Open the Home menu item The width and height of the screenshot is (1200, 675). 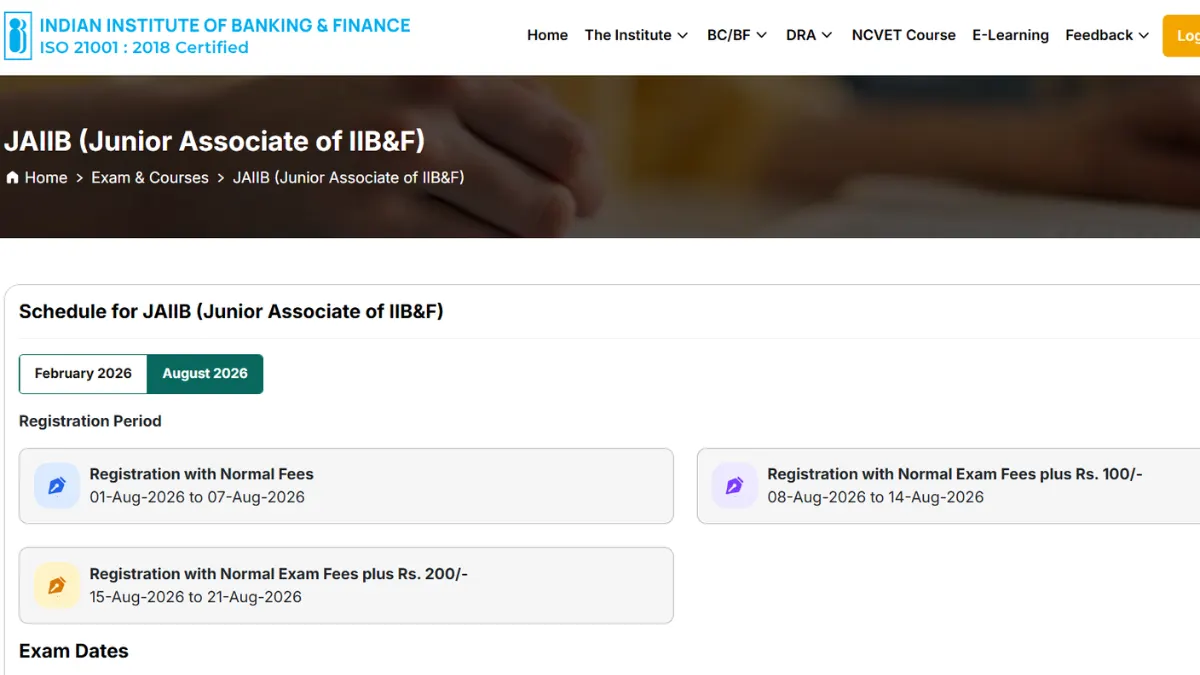(547, 35)
